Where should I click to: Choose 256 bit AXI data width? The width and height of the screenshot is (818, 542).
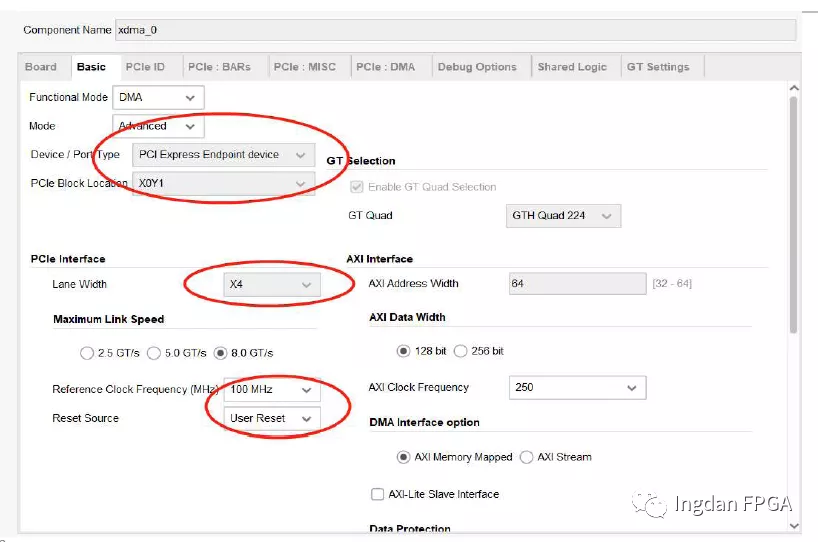coord(460,351)
